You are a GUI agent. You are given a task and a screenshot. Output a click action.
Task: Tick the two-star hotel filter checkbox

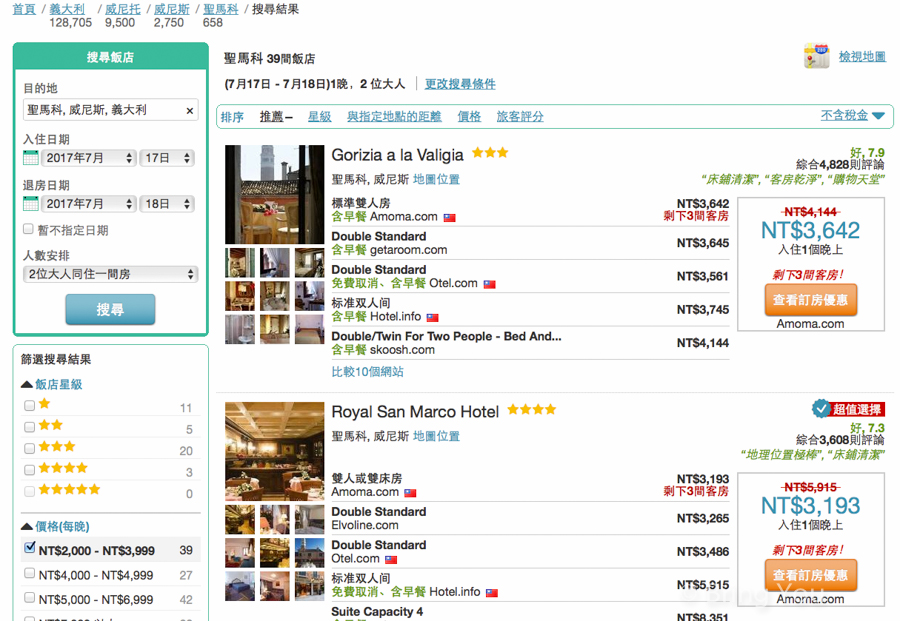[29, 427]
